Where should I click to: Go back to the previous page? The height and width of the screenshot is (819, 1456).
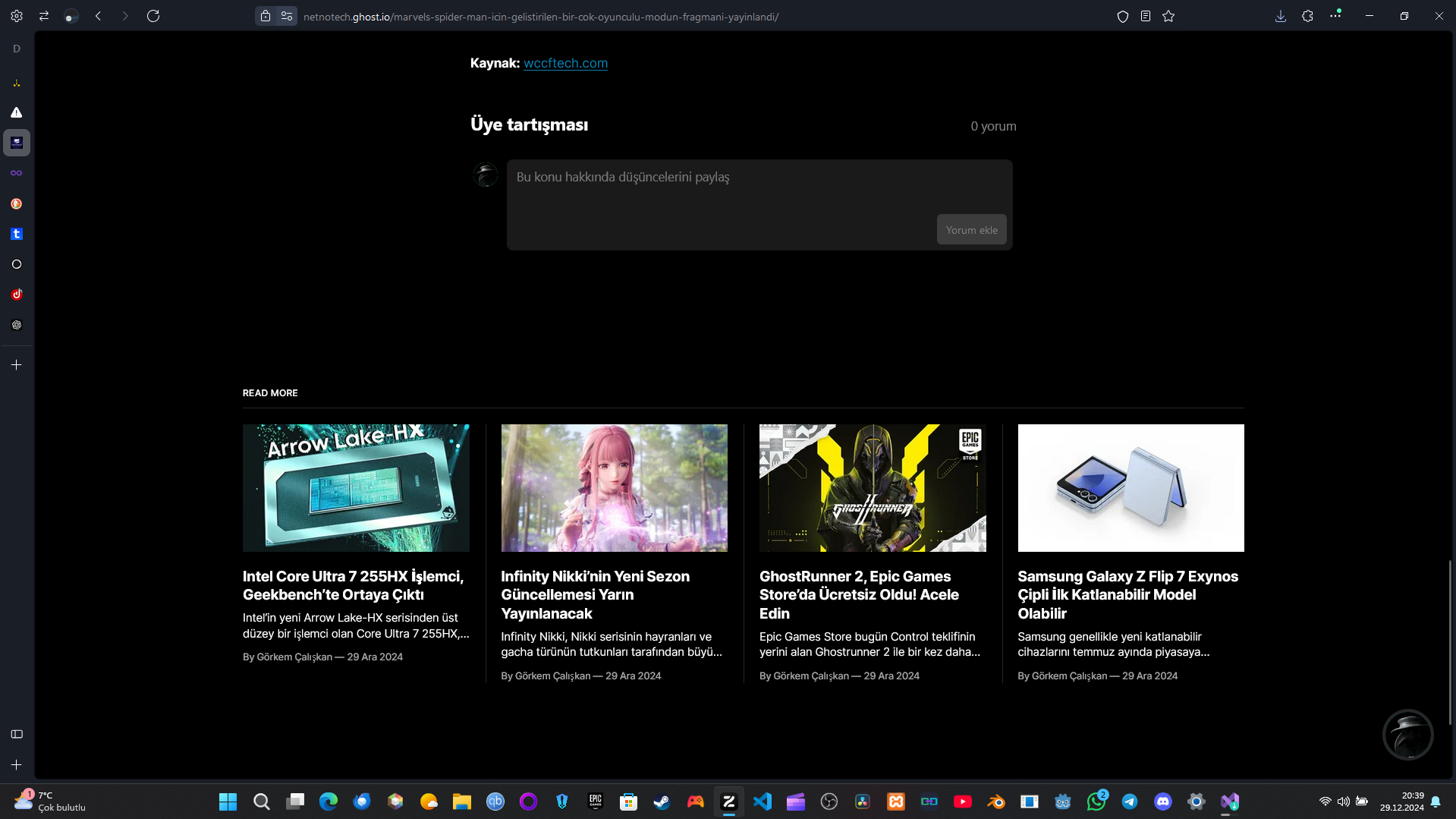pos(99,16)
